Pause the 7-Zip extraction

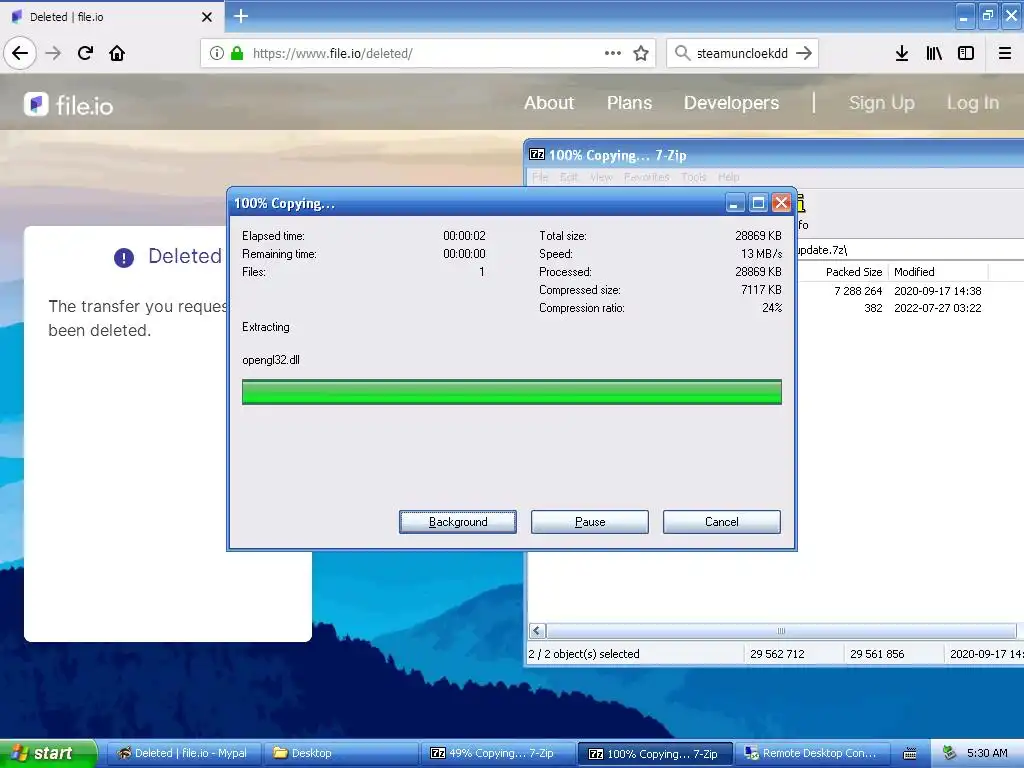(590, 522)
